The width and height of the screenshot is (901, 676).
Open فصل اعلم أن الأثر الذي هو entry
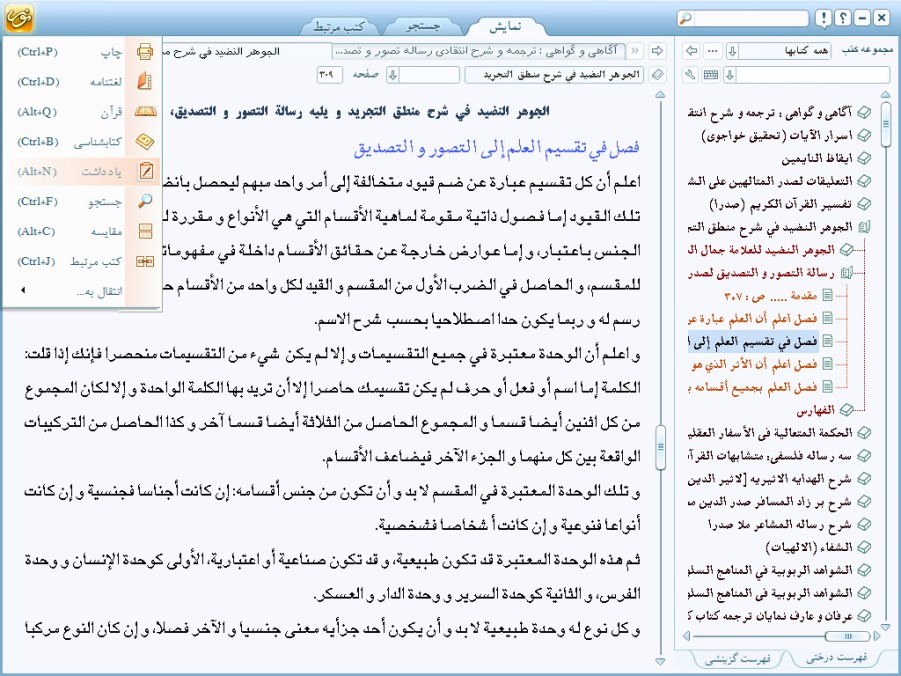tap(754, 364)
